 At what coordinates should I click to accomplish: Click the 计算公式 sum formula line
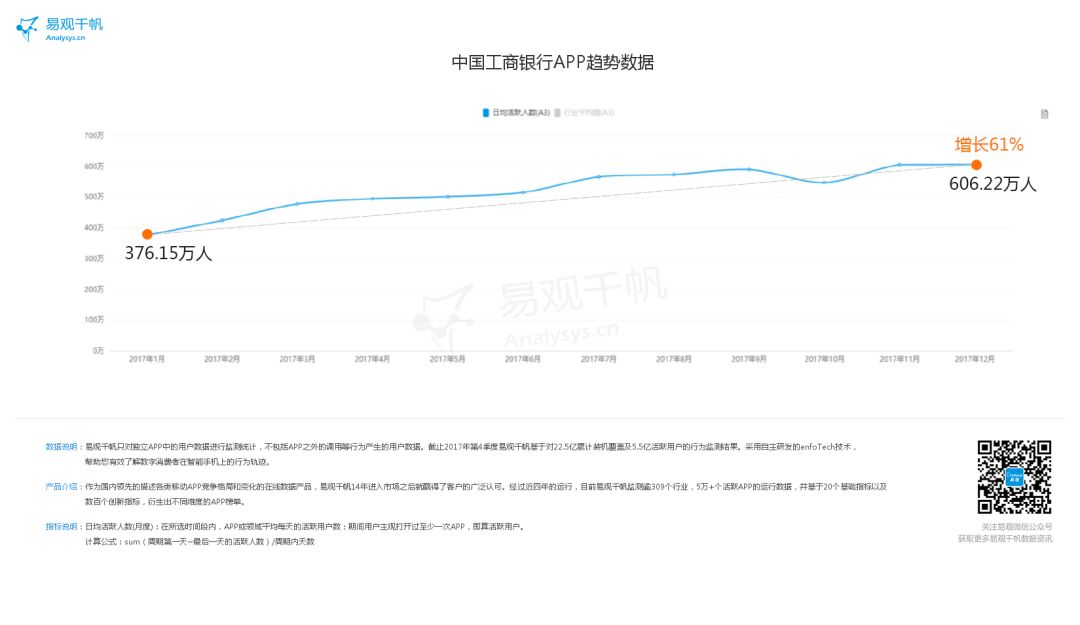point(200,542)
